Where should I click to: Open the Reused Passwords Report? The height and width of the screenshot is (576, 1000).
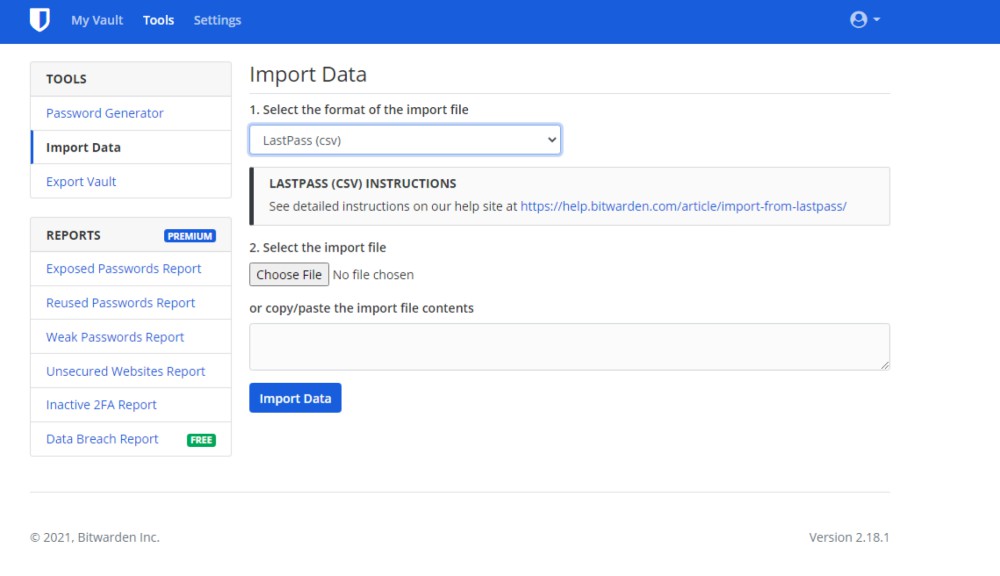pyautogui.click(x=121, y=303)
